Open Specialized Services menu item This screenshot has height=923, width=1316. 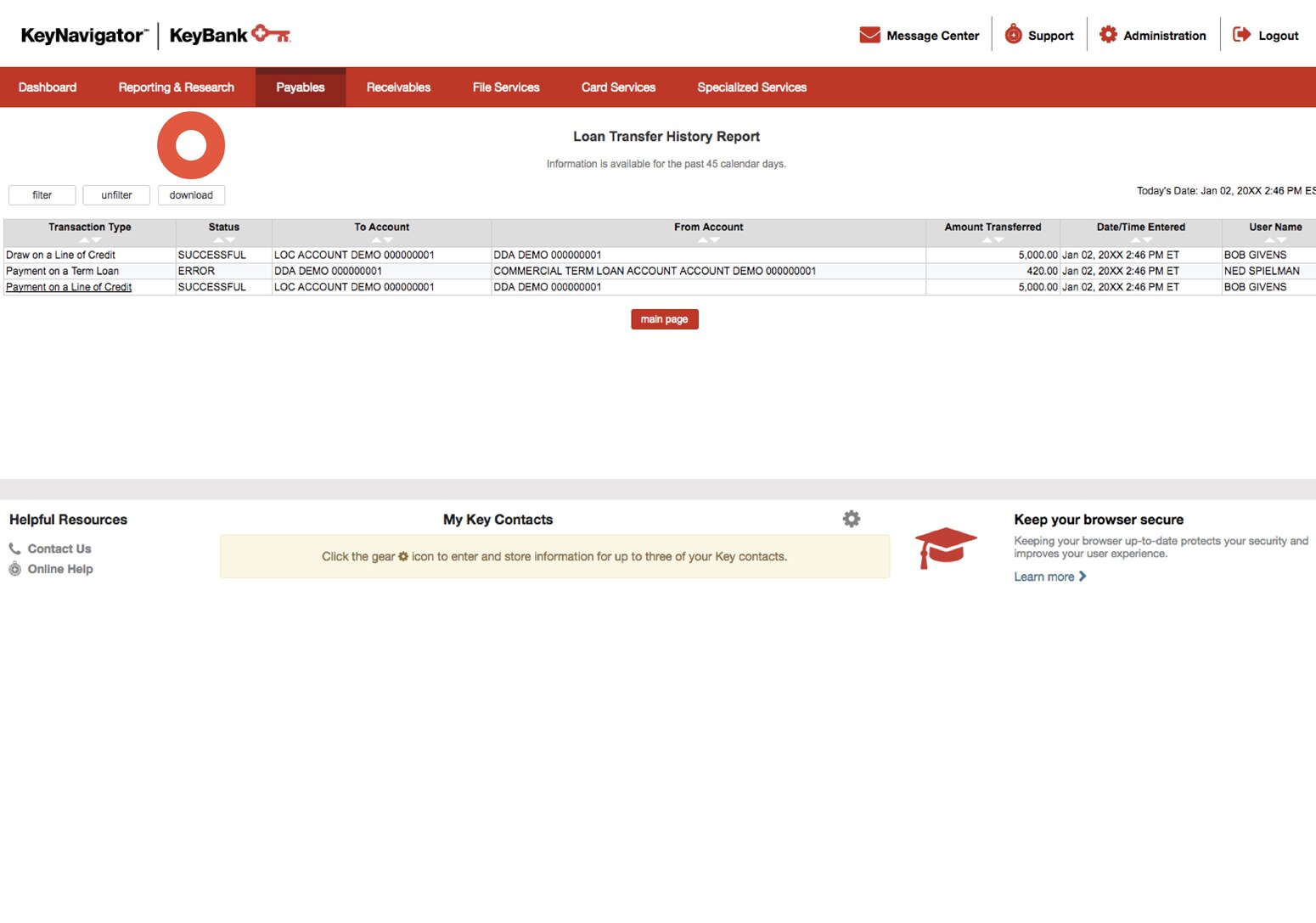pos(751,87)
